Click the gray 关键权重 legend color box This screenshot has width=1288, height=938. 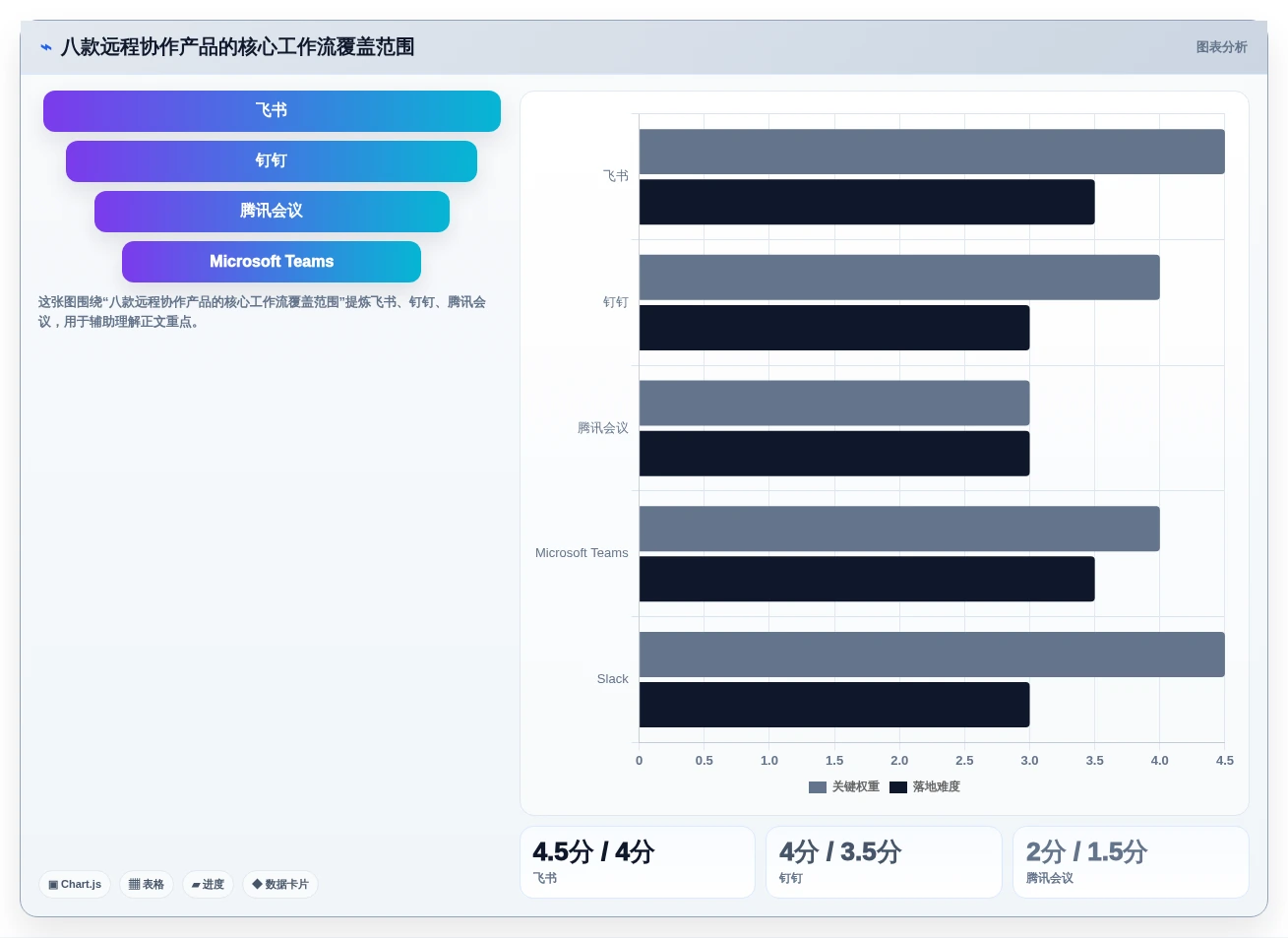(x=818, y=787)
